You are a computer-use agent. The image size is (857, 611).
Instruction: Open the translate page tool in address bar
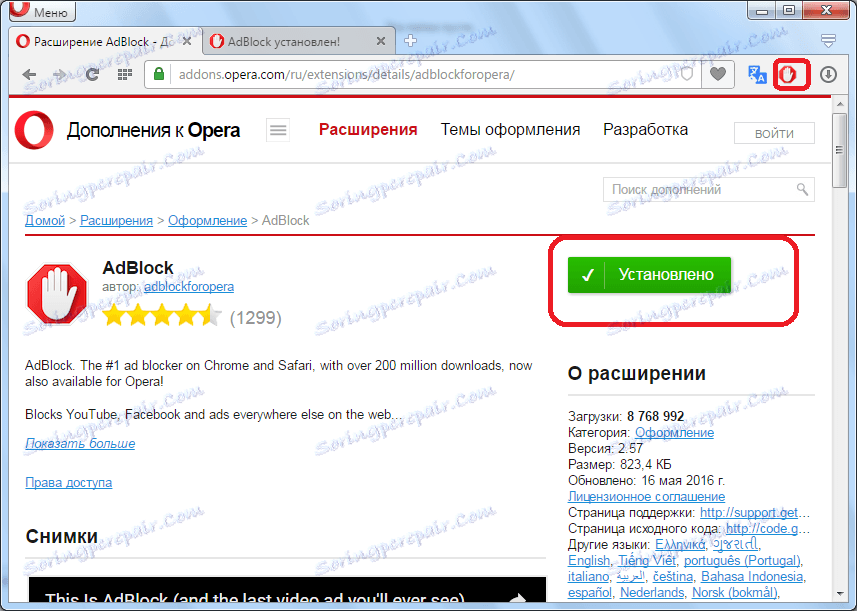tap(757, 74)
